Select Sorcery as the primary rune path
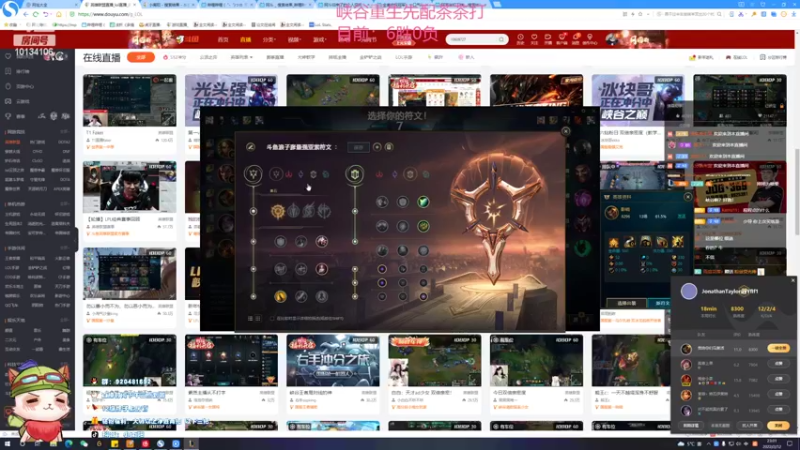Image resolution: width=800 pixels, height=450 pixels. (301, 174)
